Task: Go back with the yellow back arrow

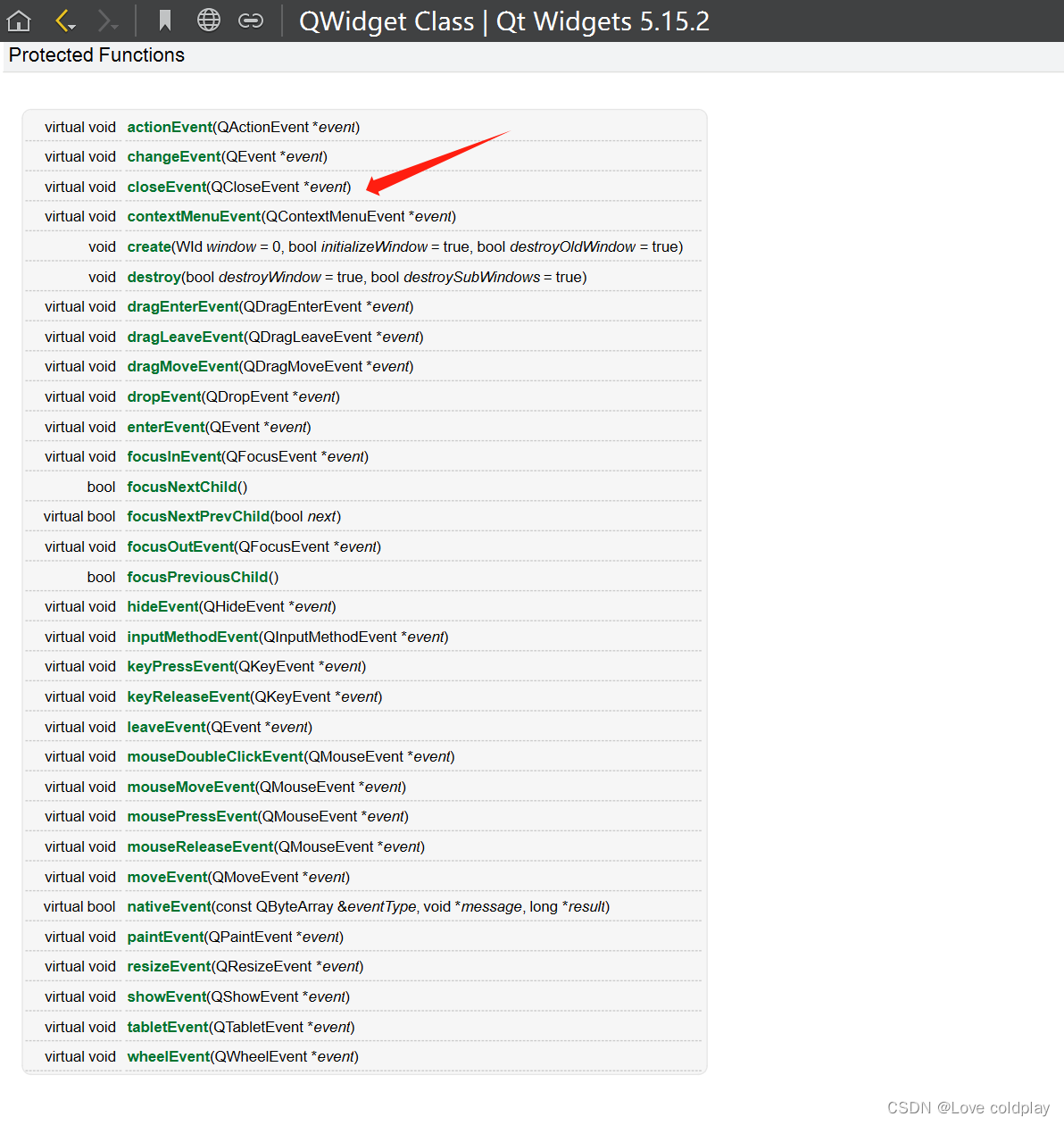Action: tap(65, 21)
